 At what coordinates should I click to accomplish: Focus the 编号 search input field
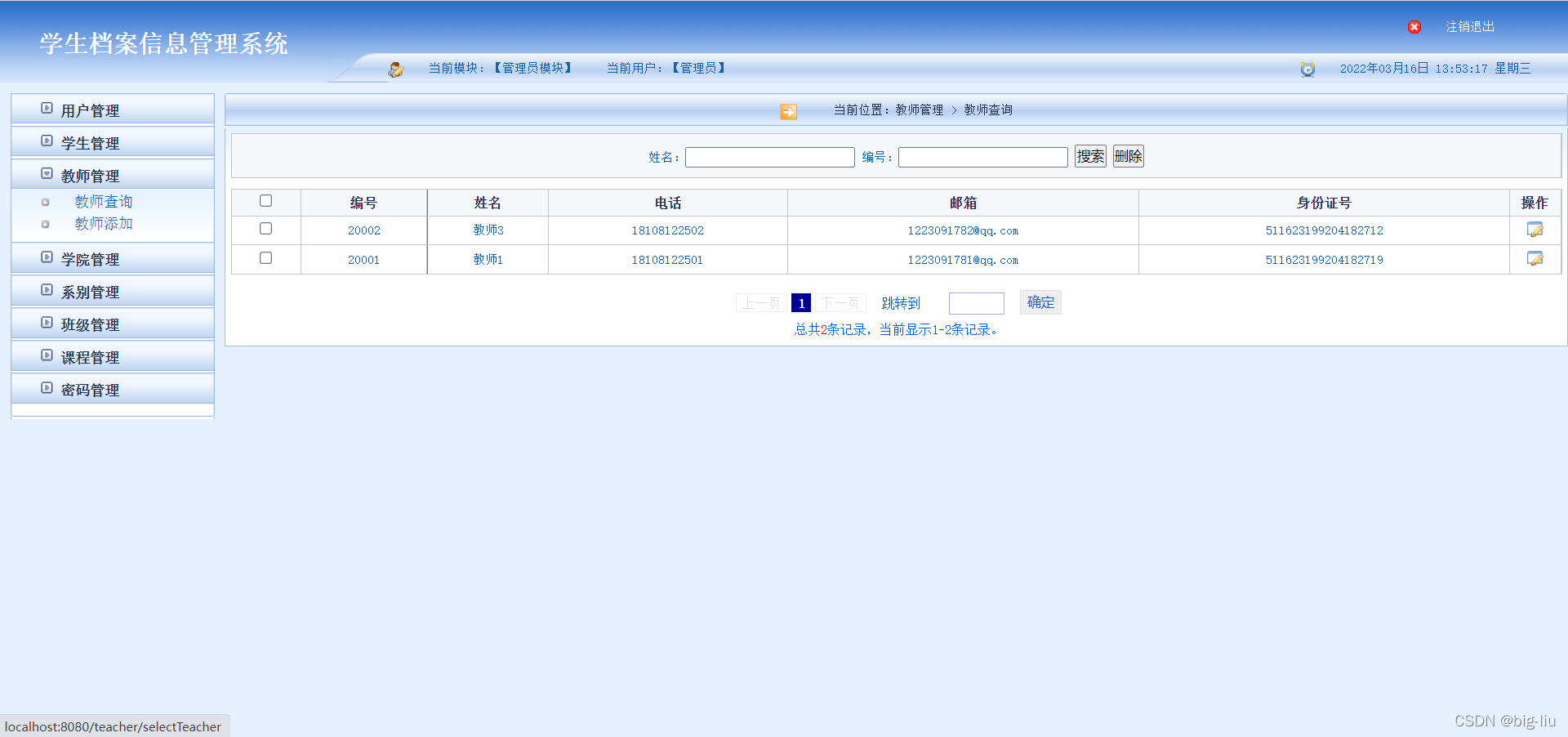coord(983,157)
